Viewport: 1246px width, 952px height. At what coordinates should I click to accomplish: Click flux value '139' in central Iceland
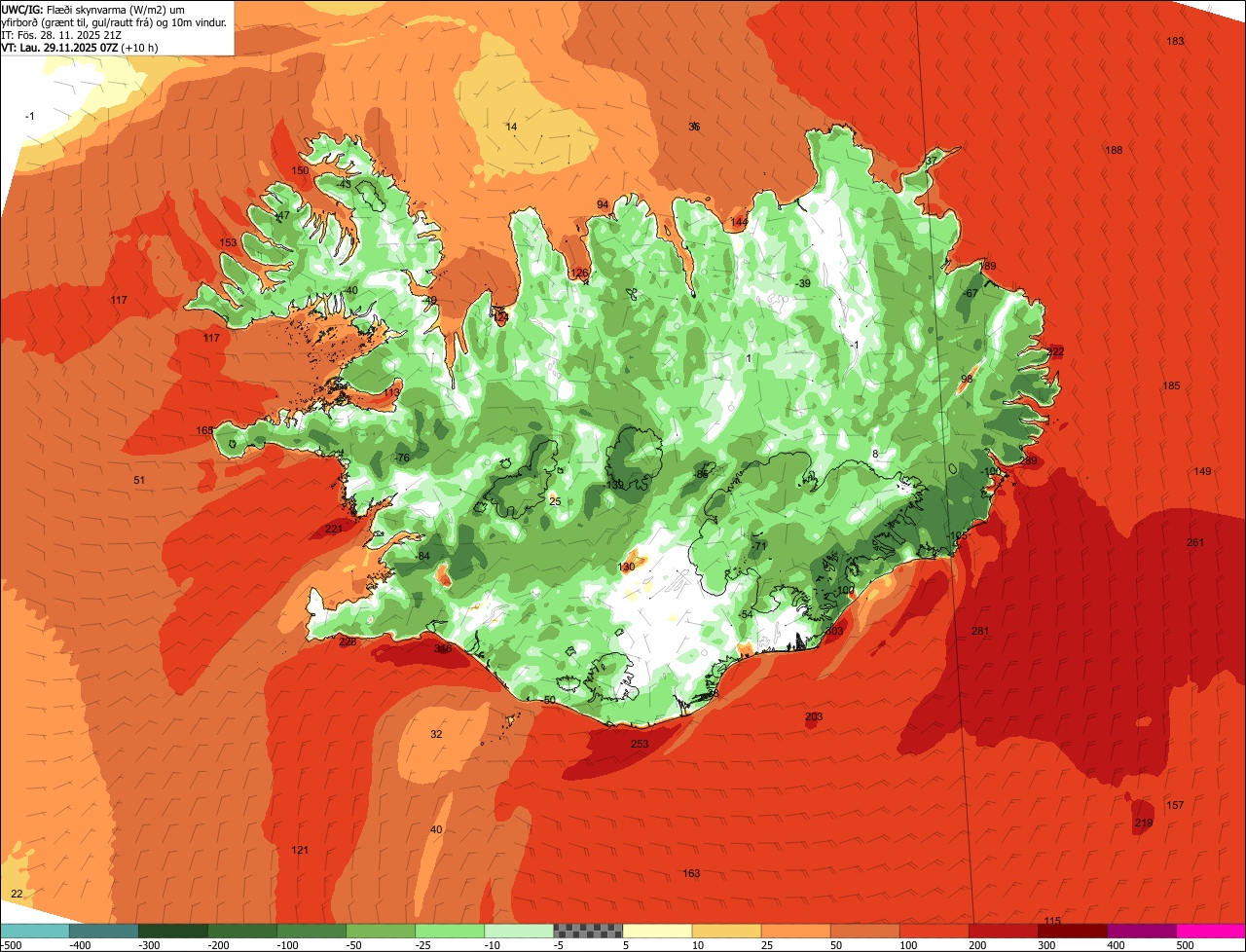tap(615, 485)
